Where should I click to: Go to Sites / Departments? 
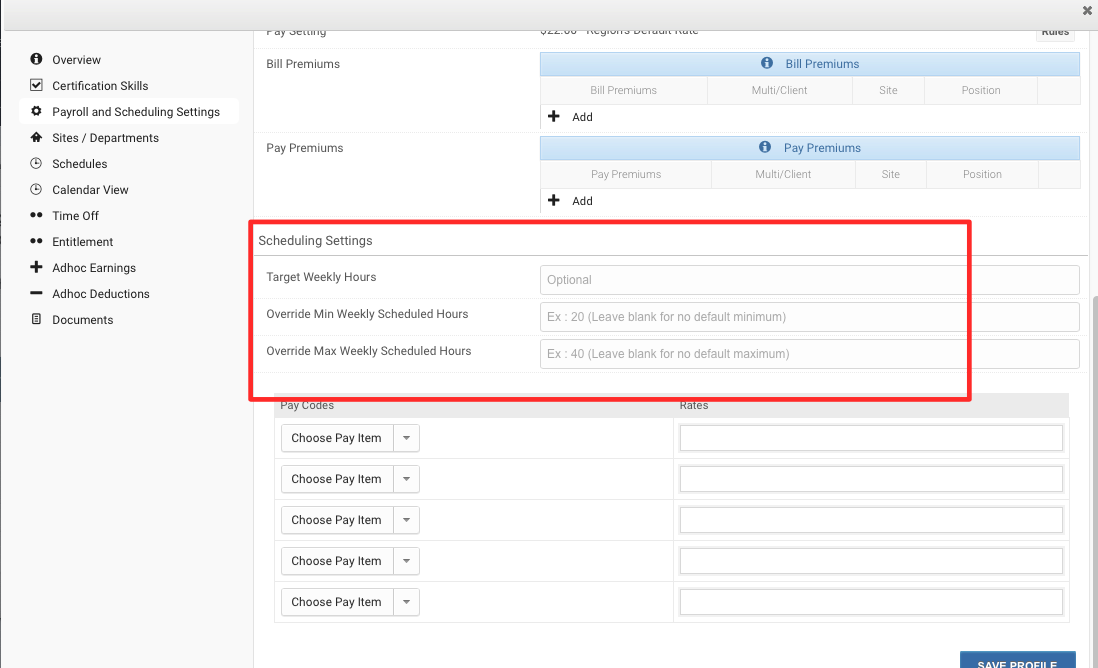click(105, 137)
